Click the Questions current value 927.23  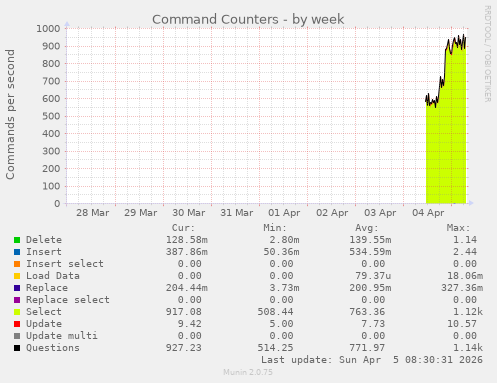click(x=184, y=348)
